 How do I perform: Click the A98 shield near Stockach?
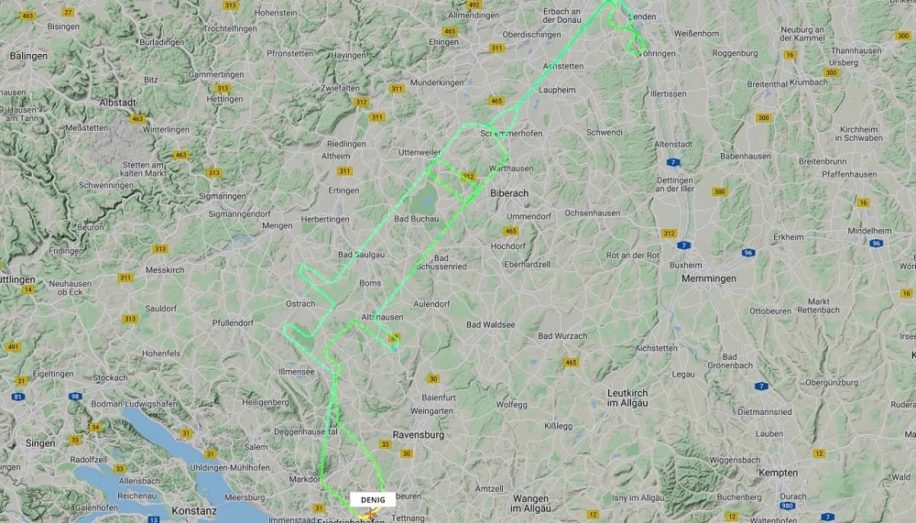click(75, 396)
